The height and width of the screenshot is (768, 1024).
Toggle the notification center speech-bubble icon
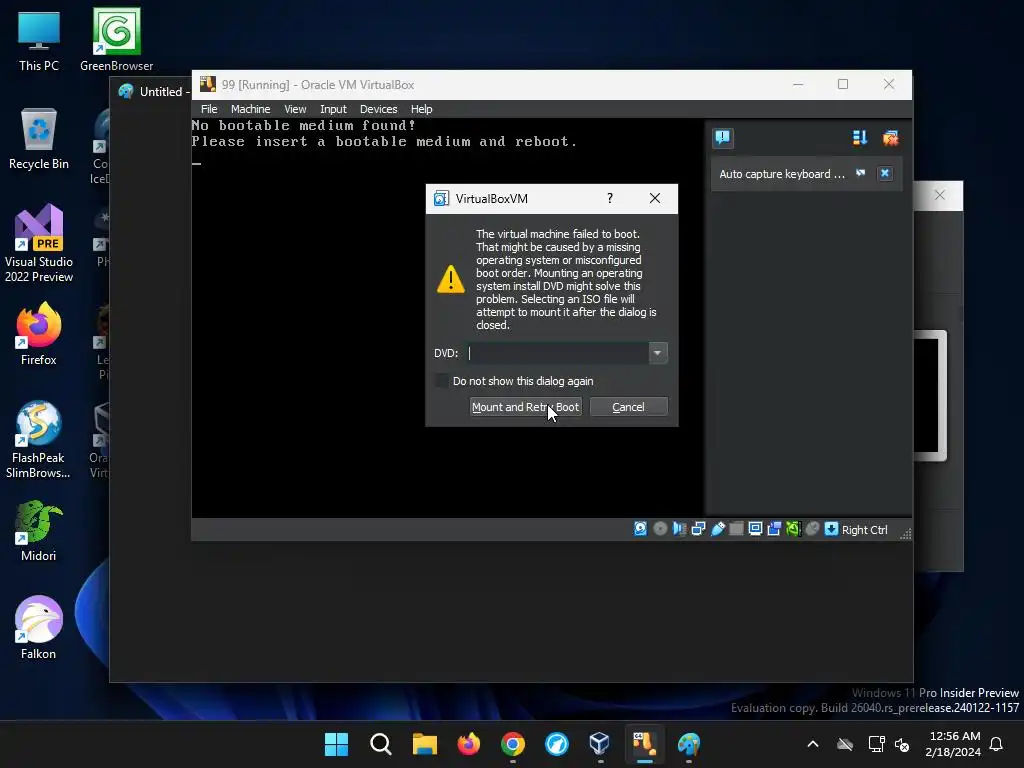[722, 138]
